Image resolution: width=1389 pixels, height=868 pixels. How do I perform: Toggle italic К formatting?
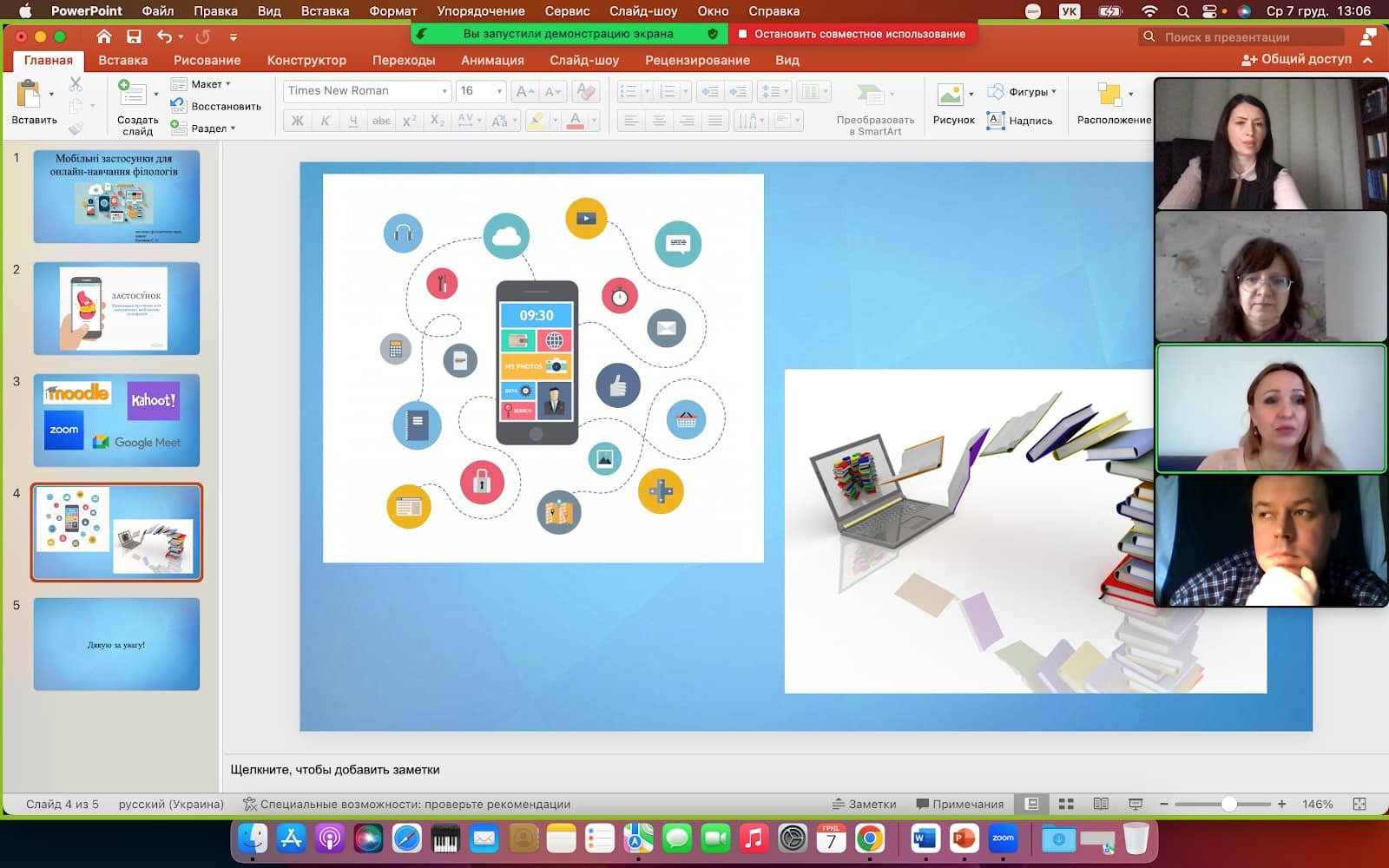coord(325,121)
